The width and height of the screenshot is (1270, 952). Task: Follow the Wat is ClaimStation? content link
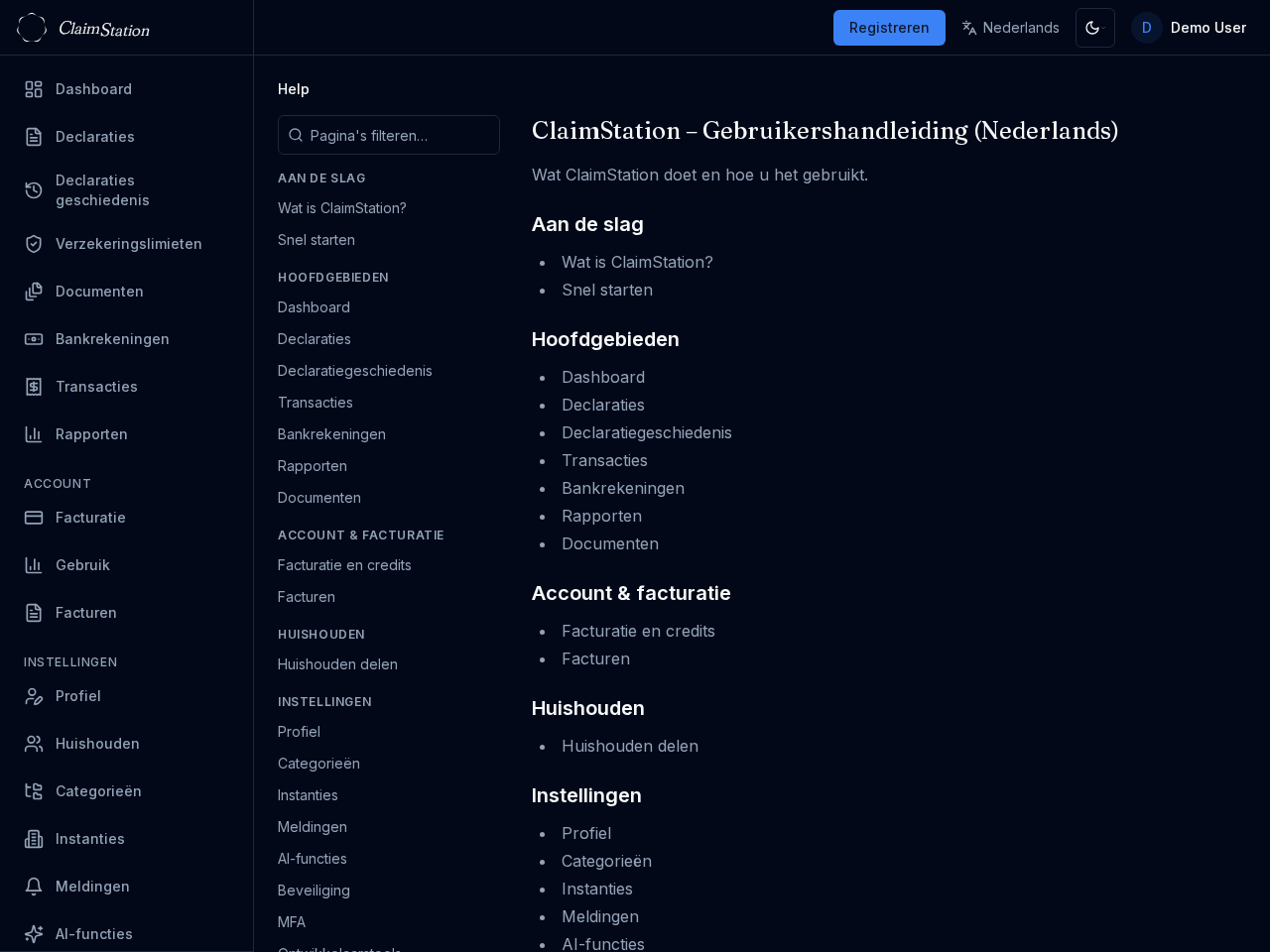637,262
